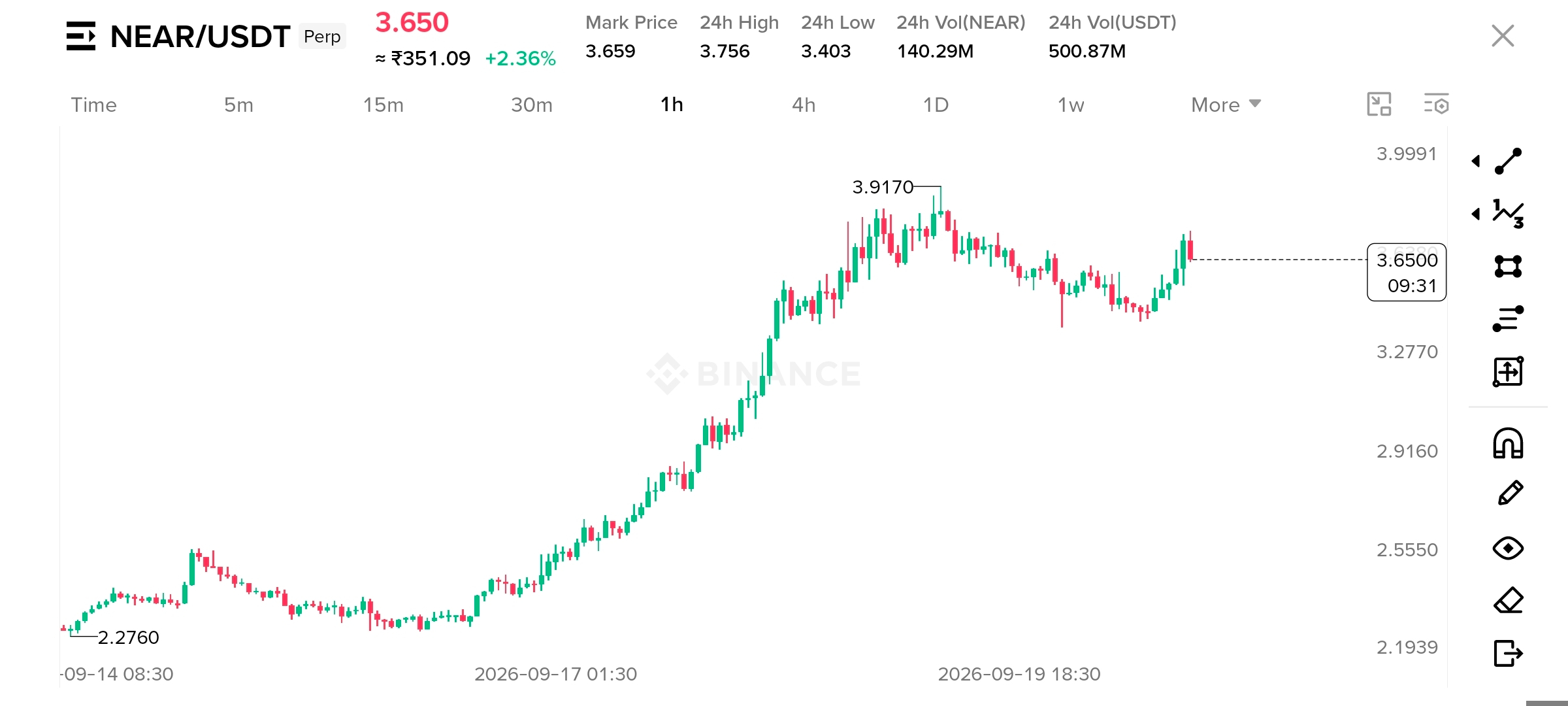Toggle magnet snap mode
This screenshot has width=1568, height=706.
[x=1508, y=443]
